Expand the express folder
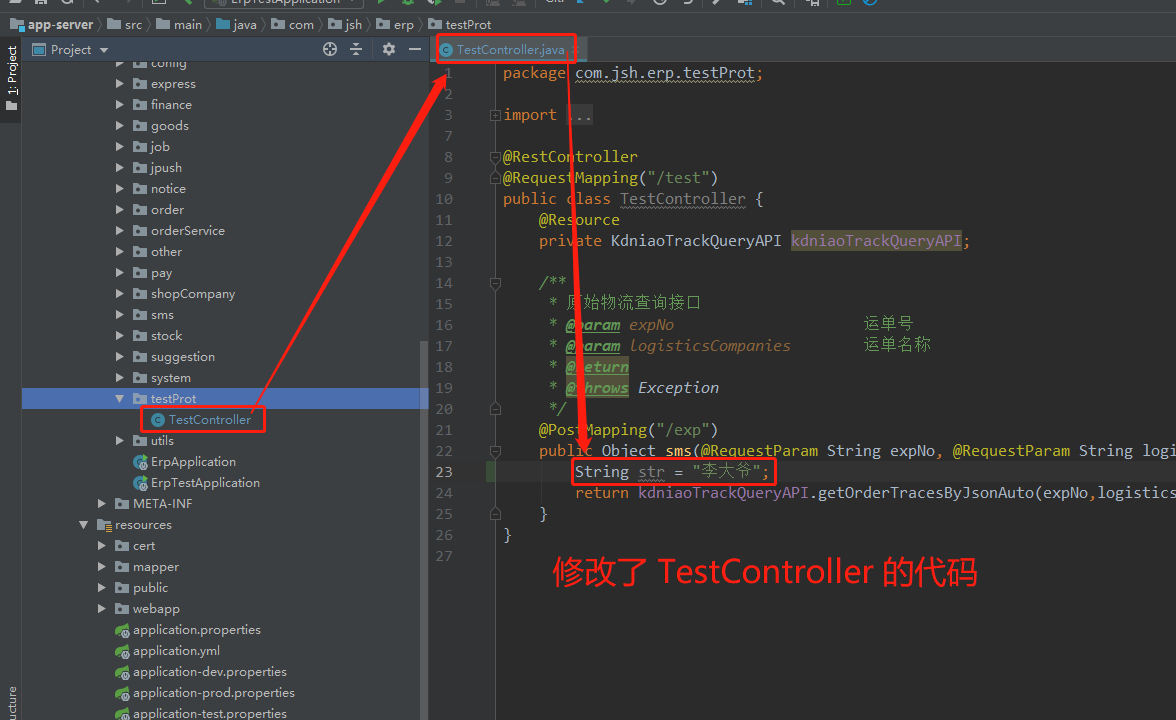This screenshot has width=1176, height=720. click(120, 84)
